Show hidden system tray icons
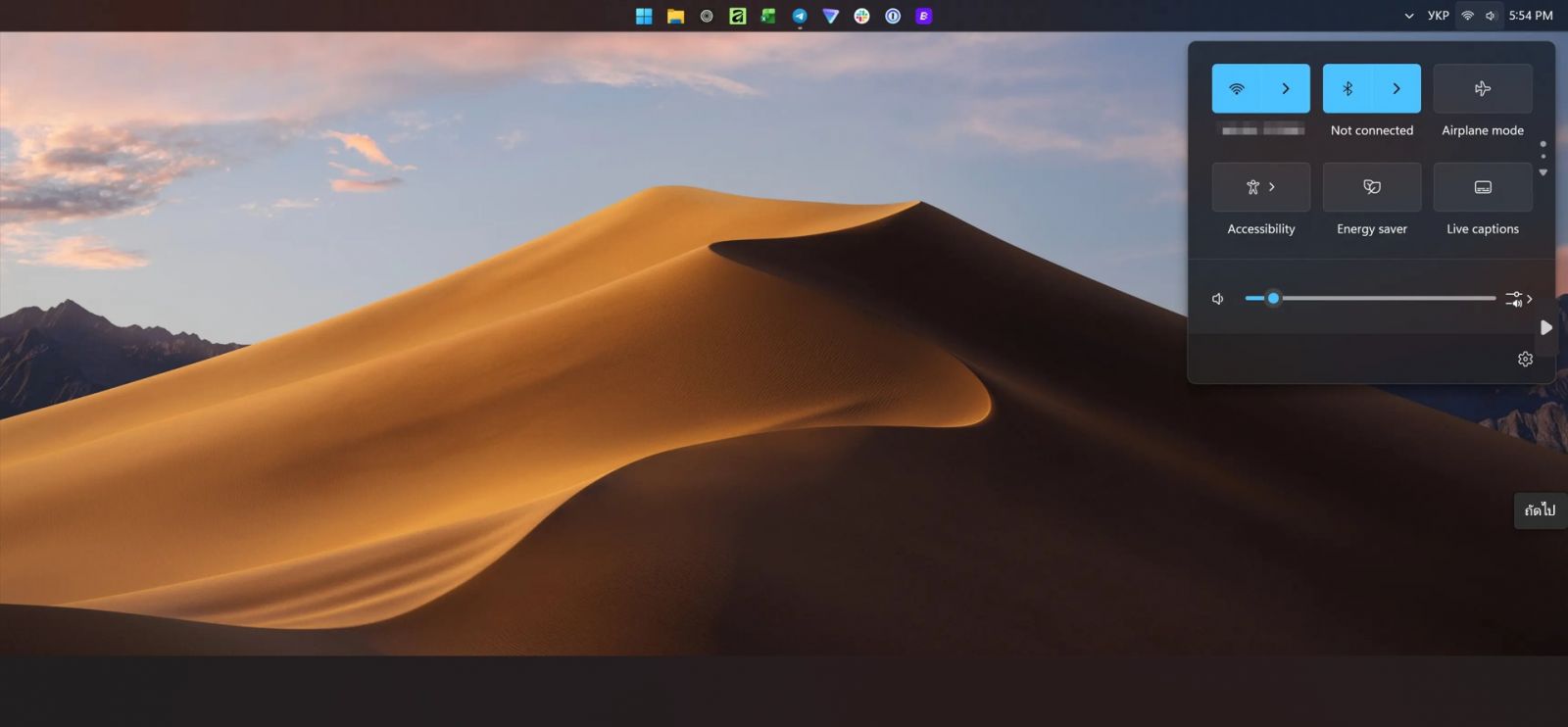Image resolution: width=1568 pixels, height=727 pixels. click(1408, 16)
